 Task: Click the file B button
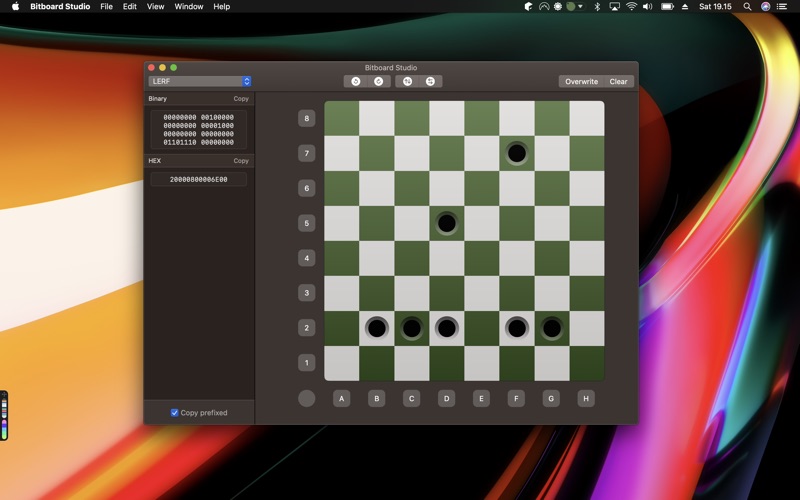377,398
